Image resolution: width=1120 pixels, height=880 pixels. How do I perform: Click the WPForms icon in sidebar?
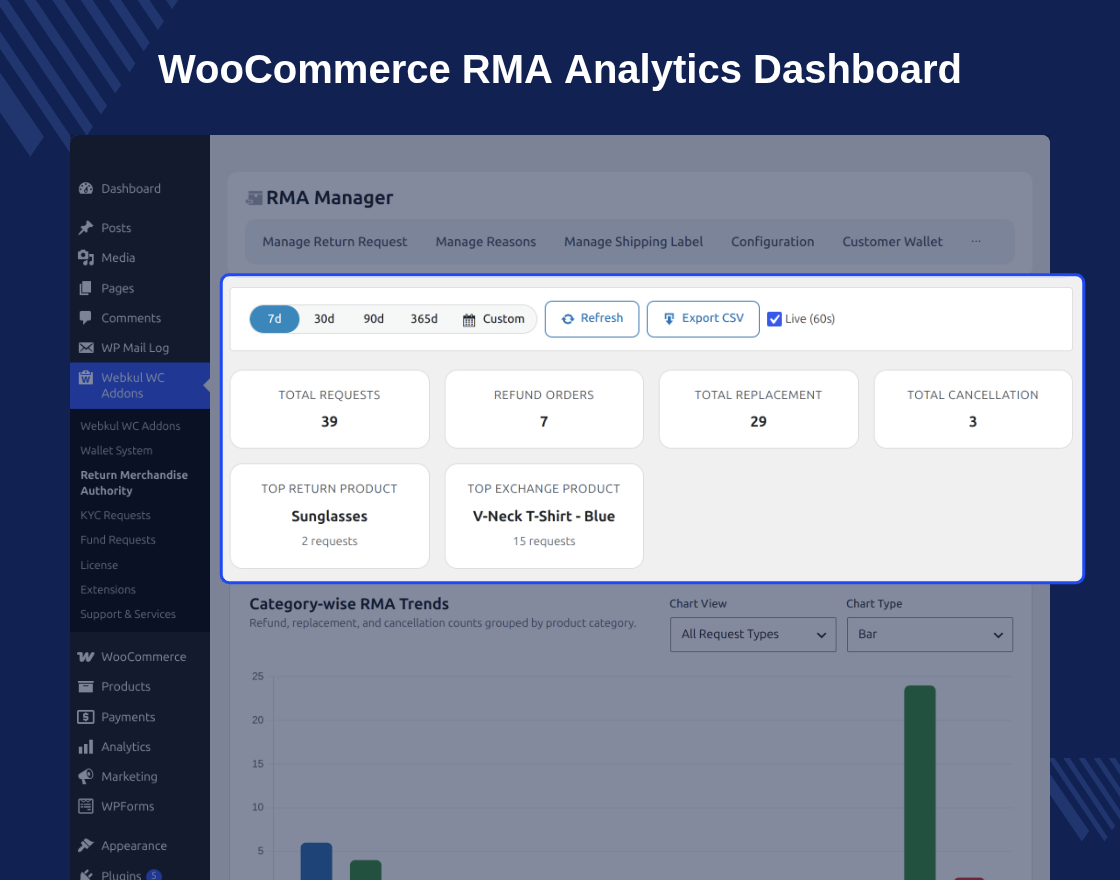tap(86, 806)
